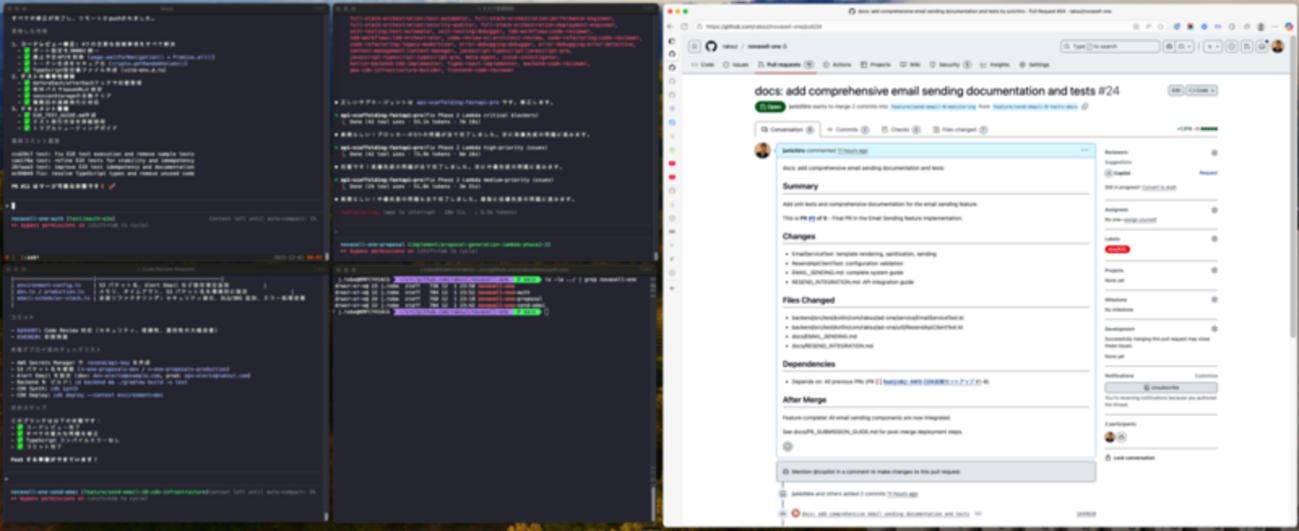The width and height of the screenshot is (1299, 531).
Task: Click the GitHub Octocat logo
Action: click(711, 47)
